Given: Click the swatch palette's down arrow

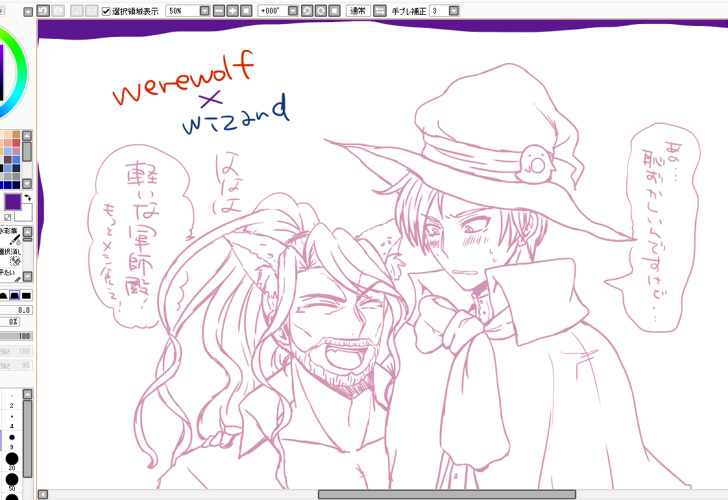Looking at the screenshot, I should pos(27,183).
